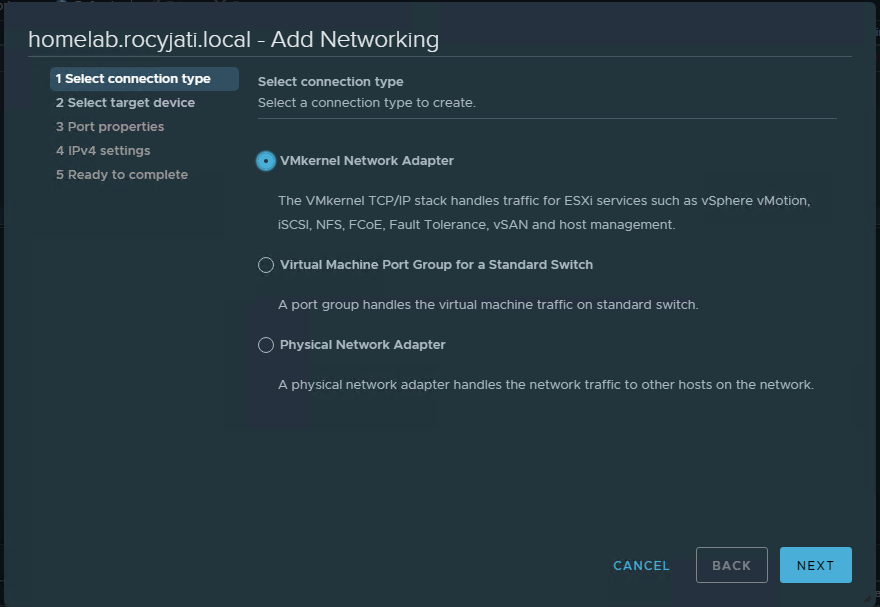Click the 'homelab.rocyjati.local - Add Networking' dialog title
The image size is (880, 607).
(233, 40)
